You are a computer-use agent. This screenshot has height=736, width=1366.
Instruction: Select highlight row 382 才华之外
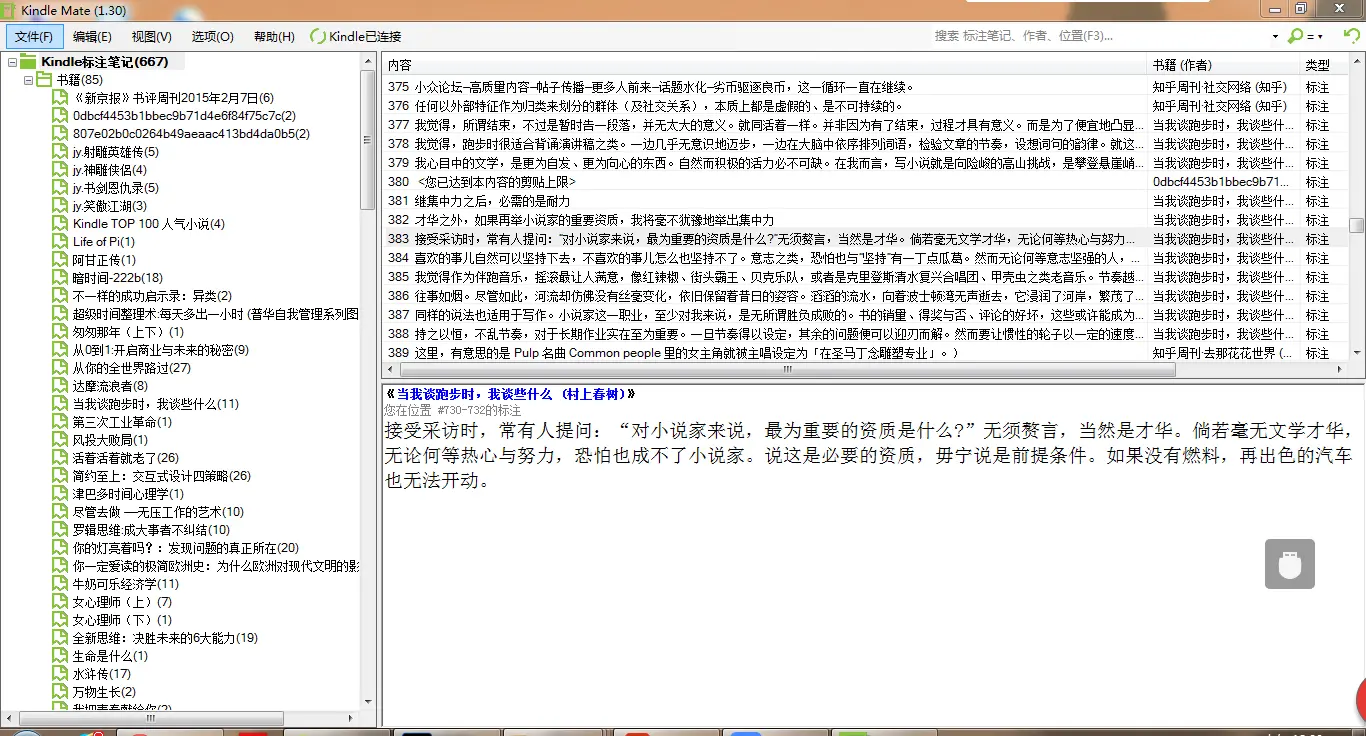pyautogui.click(x=866, y=220)
